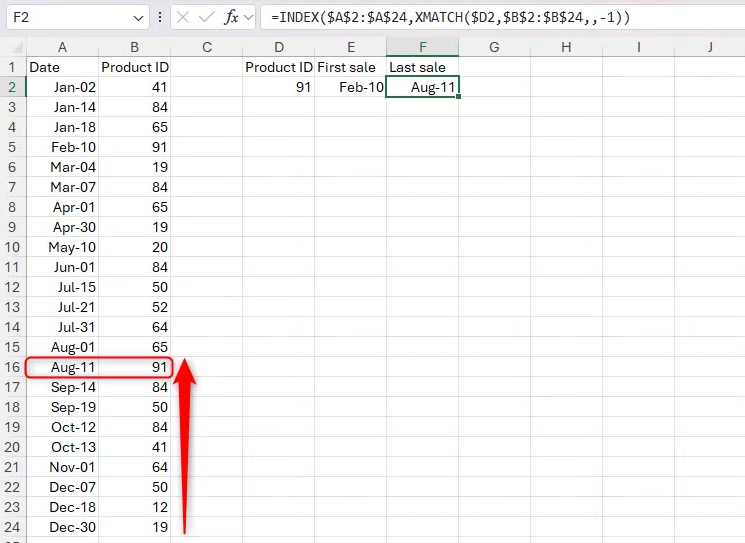Click the Select All corner triangle
745x543 pixels.
click(17, 48)
